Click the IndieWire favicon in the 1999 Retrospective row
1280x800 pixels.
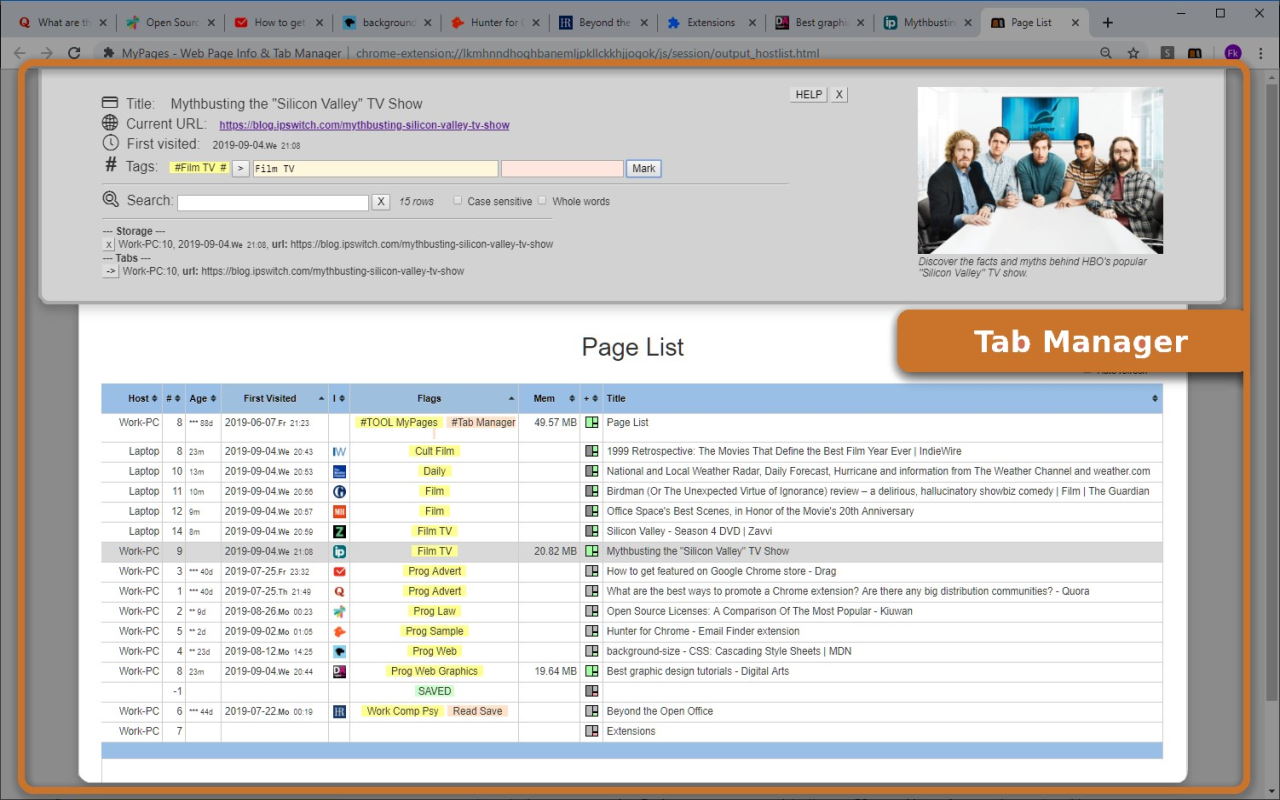tap(339, 451)
